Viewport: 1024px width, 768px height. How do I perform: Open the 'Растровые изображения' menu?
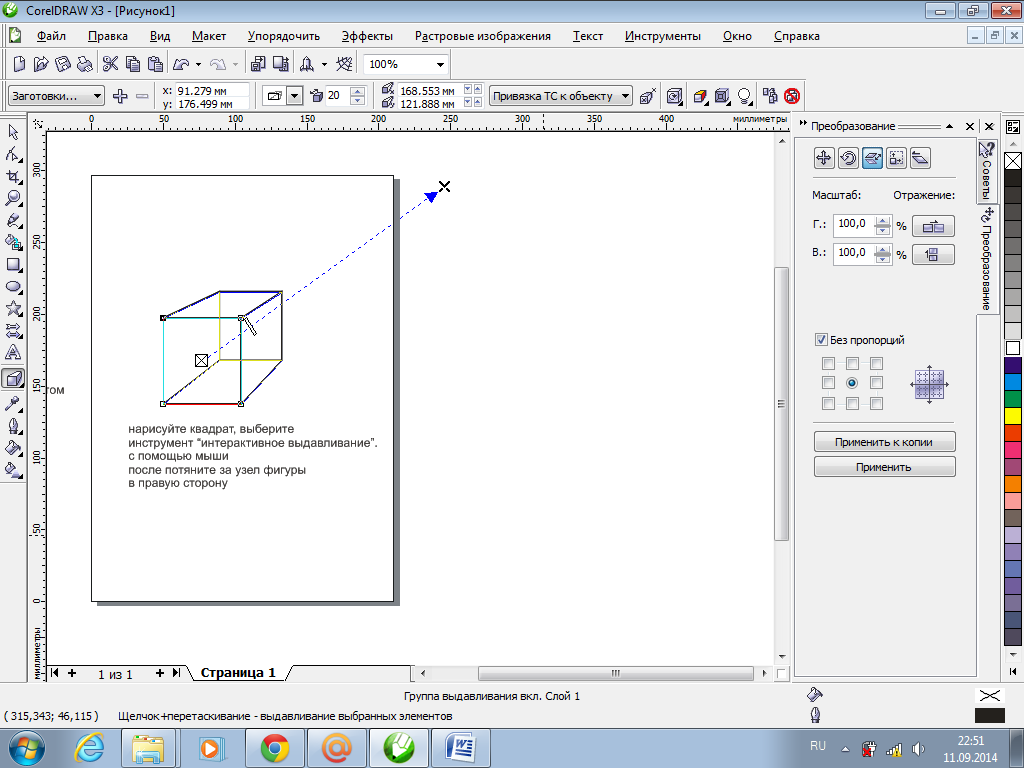click(x=483, y=36)
